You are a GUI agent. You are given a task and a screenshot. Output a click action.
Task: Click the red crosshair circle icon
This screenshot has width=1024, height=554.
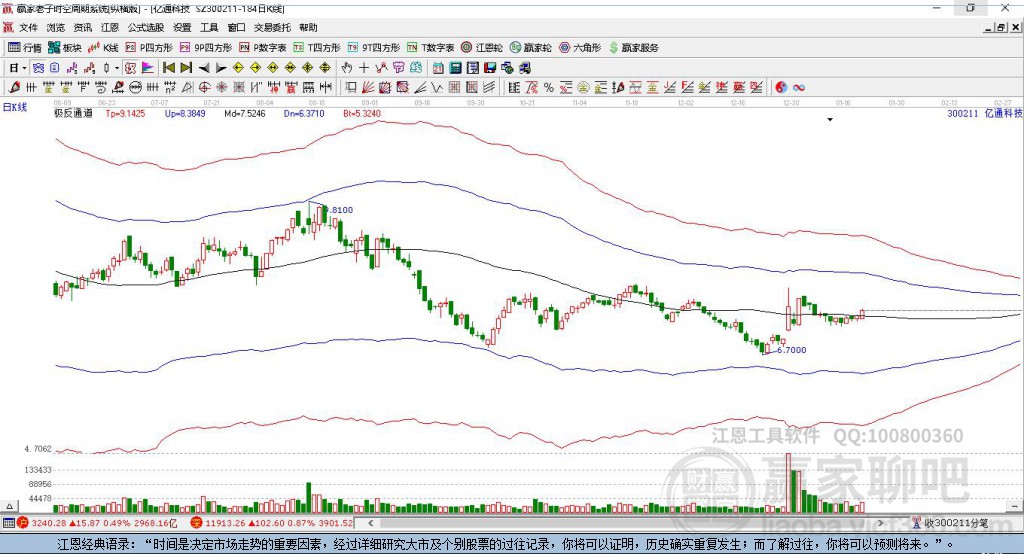[x=204, y=88]
